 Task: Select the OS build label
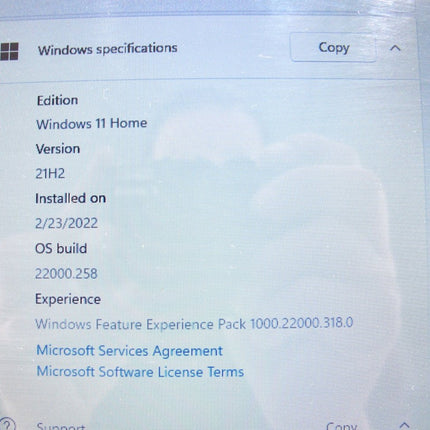(61, 248)
